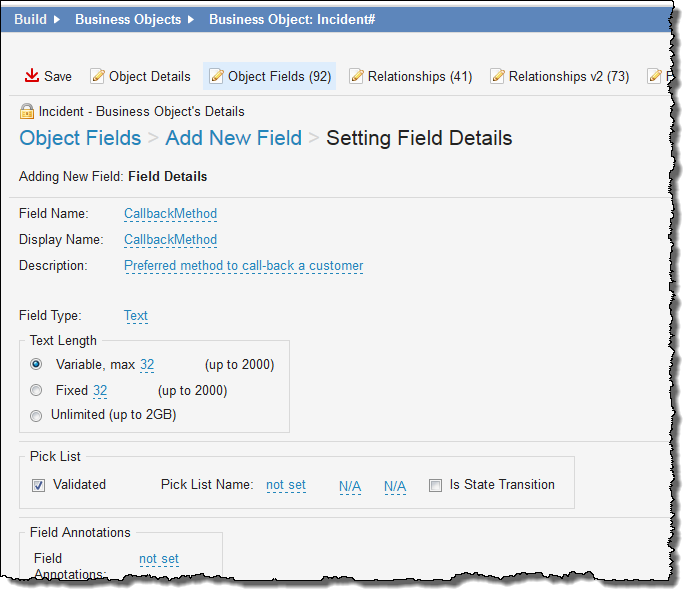Viewport: 691px width, 596px height.
Task: Select the Fixed text length option
Action: (36, 390)
